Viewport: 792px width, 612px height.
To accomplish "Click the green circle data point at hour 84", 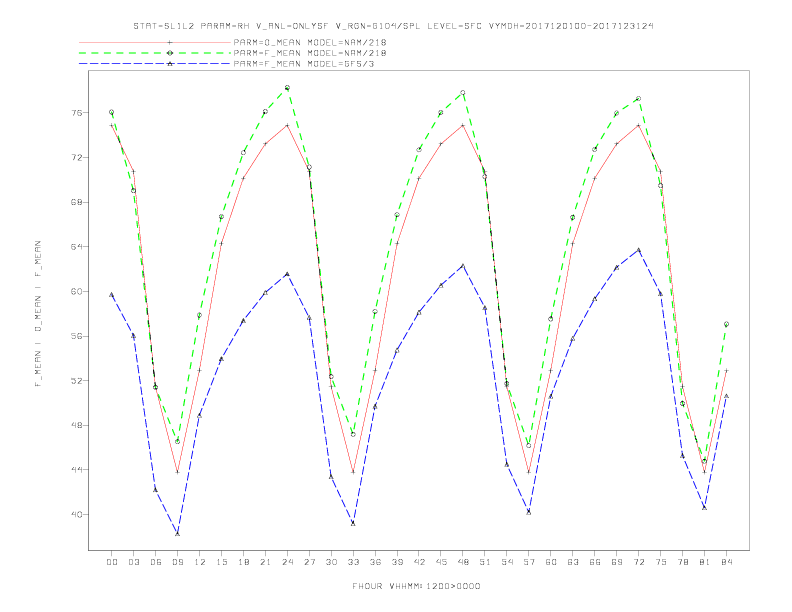I will click(726, 324).
